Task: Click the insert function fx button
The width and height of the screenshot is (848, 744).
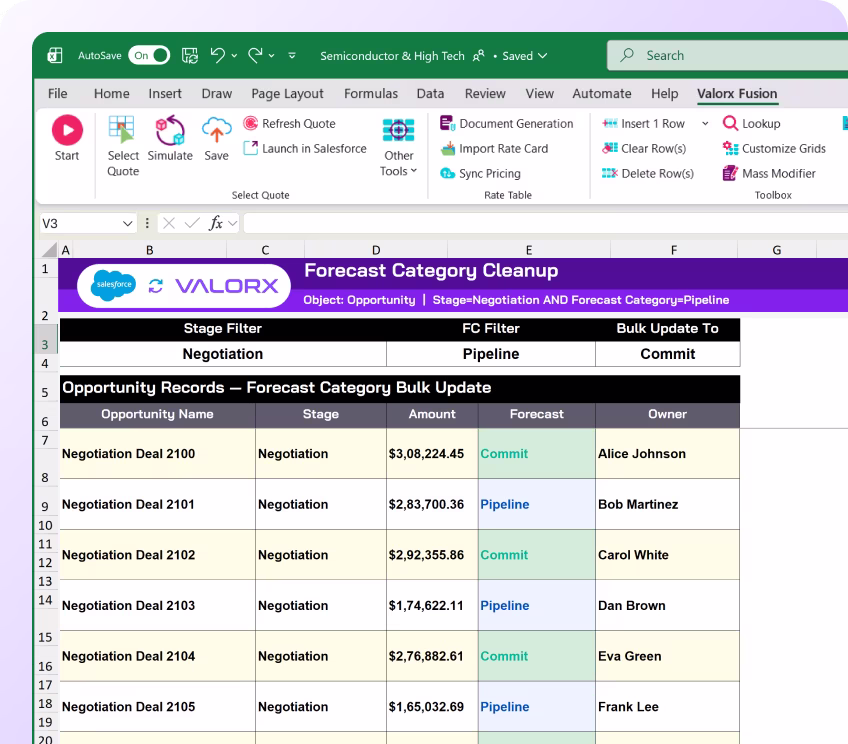Action: 216,223
